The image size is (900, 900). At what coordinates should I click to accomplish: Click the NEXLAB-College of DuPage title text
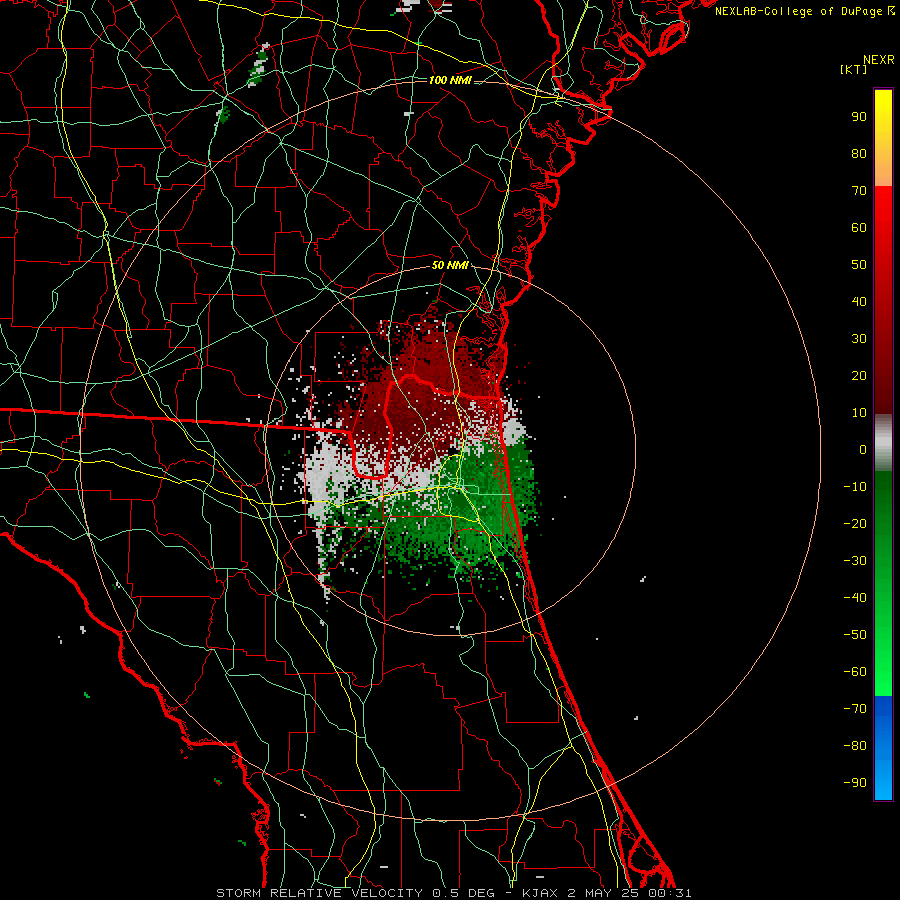pyautogui.click(x=805, y=11)
